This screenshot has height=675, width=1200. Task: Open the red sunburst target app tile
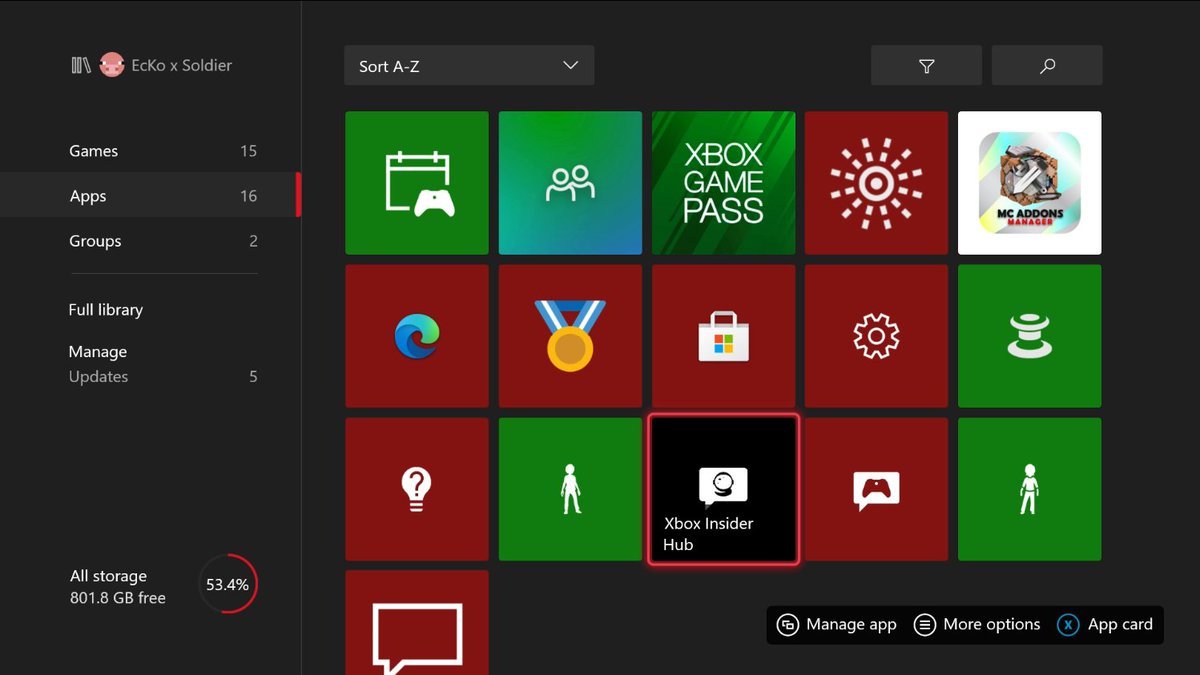click(x=876, y=183)
